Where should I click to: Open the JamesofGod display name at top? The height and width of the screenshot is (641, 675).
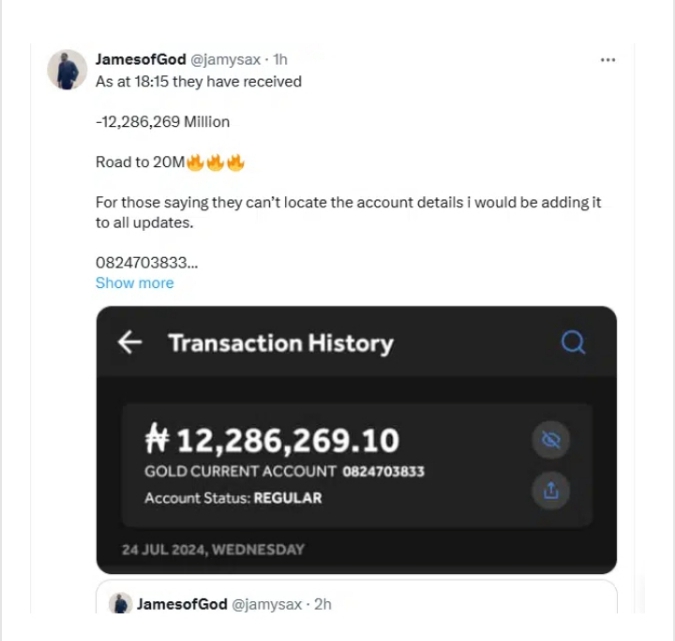click(x=140, y=60)
